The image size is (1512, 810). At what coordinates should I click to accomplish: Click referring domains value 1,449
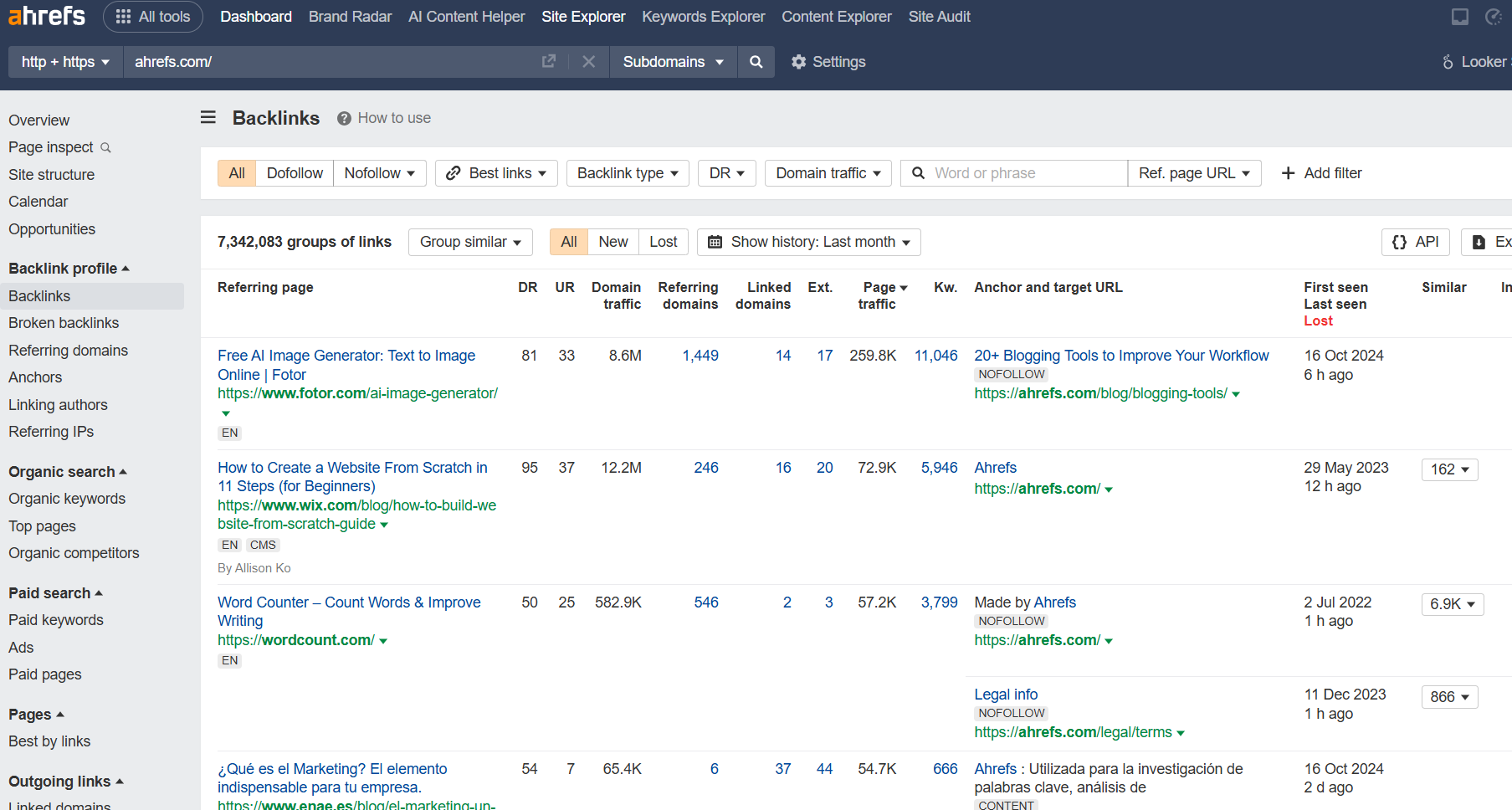(700, 356)
